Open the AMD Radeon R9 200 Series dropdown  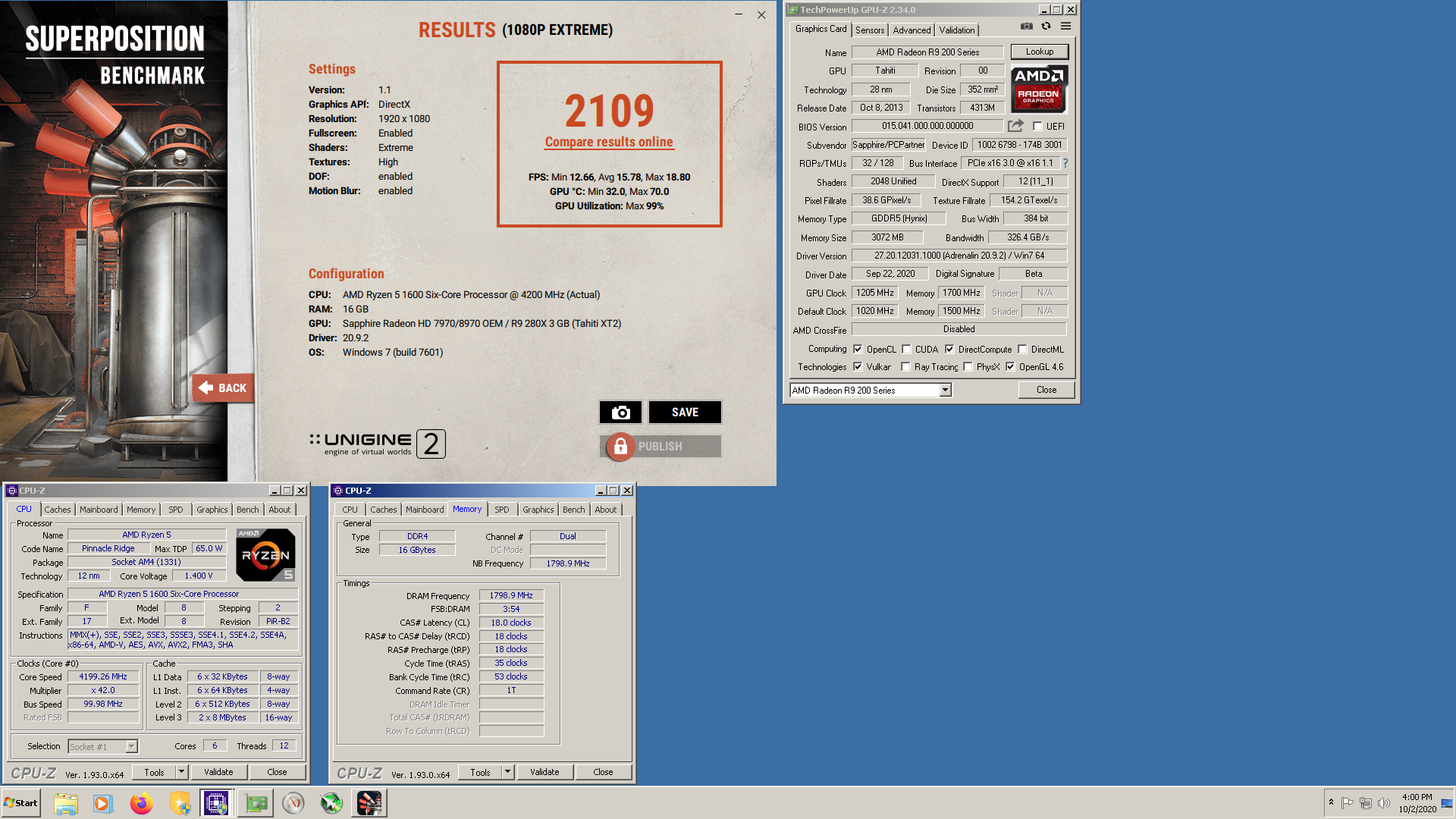tap(945, 390)
